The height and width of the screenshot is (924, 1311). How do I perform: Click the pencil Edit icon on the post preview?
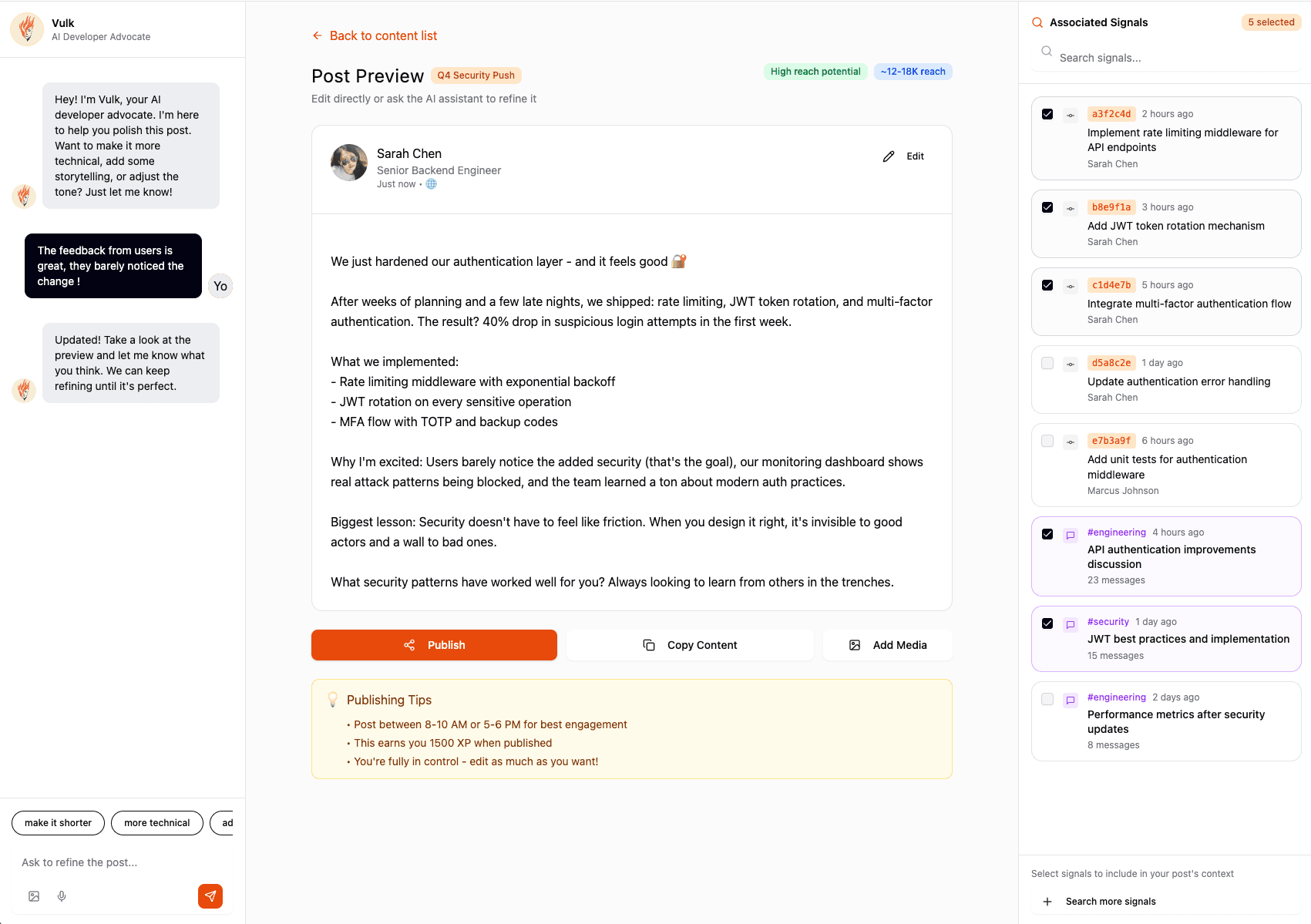(x=889, y=156)
